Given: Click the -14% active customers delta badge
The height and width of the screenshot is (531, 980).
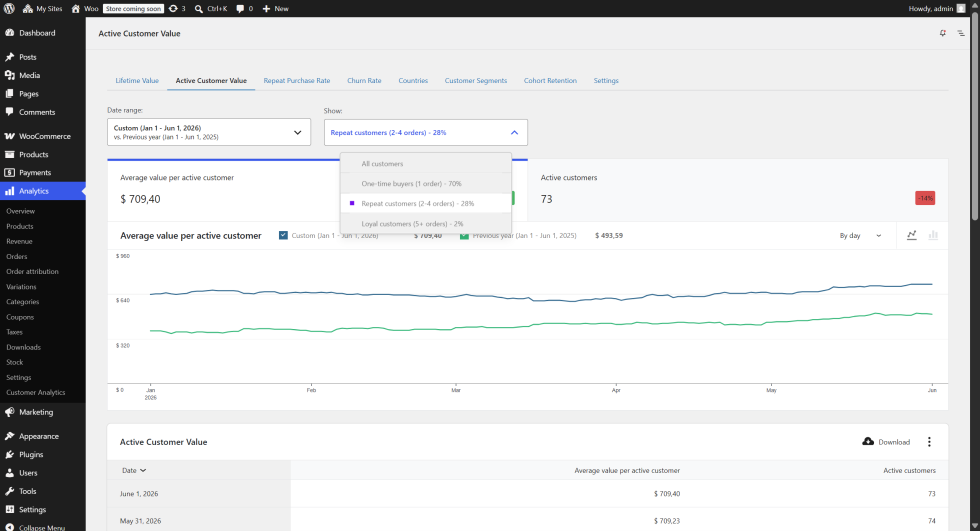Looking at the screenshot, I should pyautogui.click(x=925, y=199).
